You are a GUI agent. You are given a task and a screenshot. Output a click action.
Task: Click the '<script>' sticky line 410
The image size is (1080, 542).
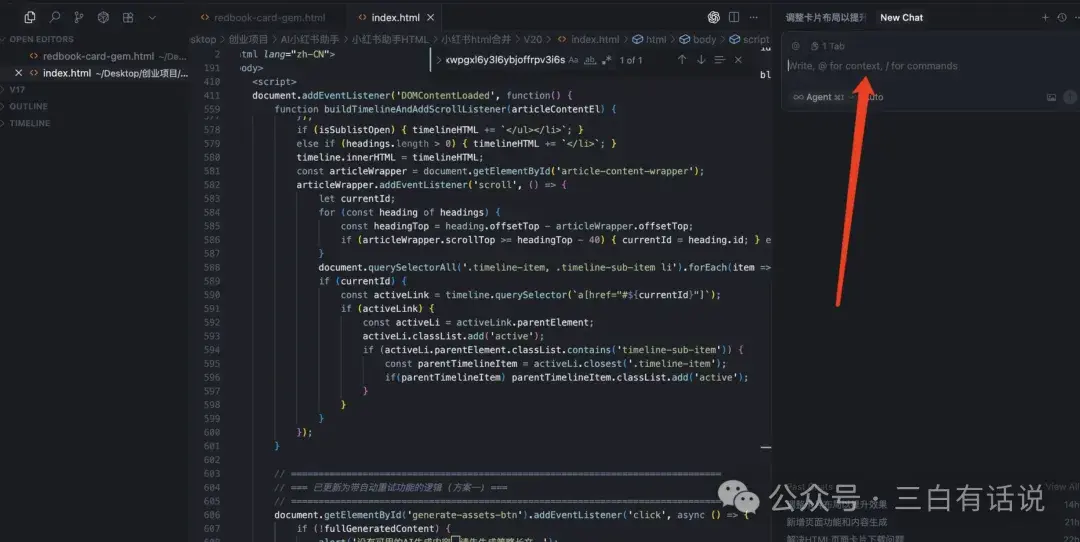[x=274, y=82]
